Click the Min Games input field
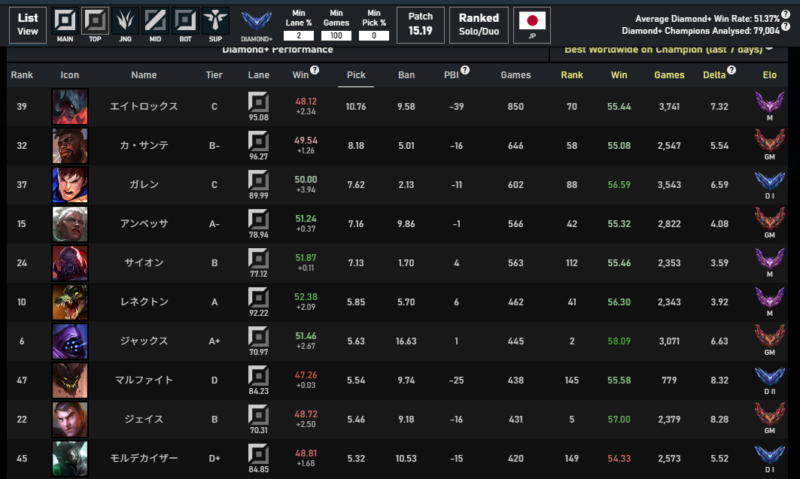This screenshot has height=479, width=800. click(336, 36)
